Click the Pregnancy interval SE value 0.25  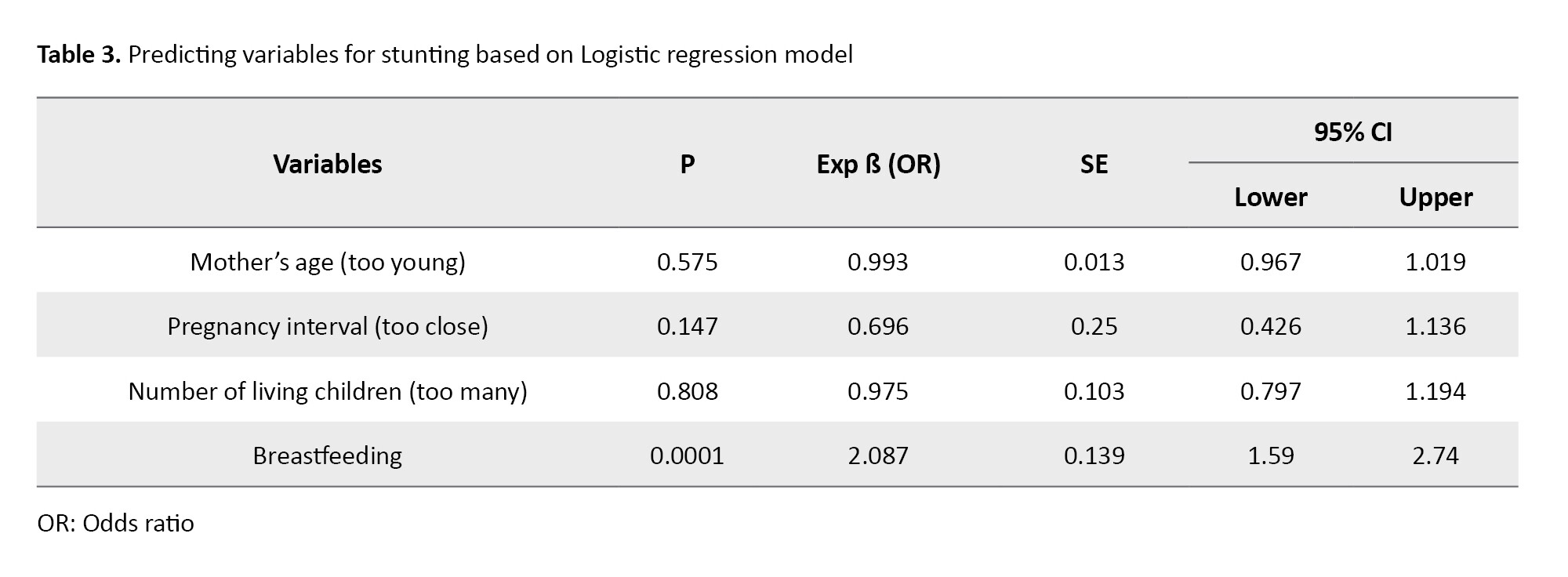1094,326
